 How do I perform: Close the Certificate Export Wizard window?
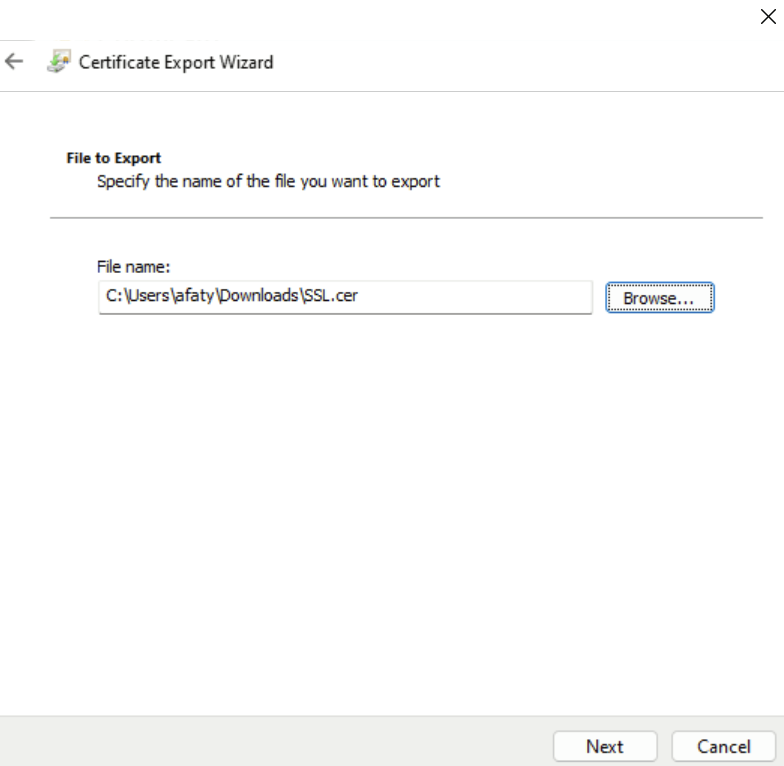[x=768, y=16]
